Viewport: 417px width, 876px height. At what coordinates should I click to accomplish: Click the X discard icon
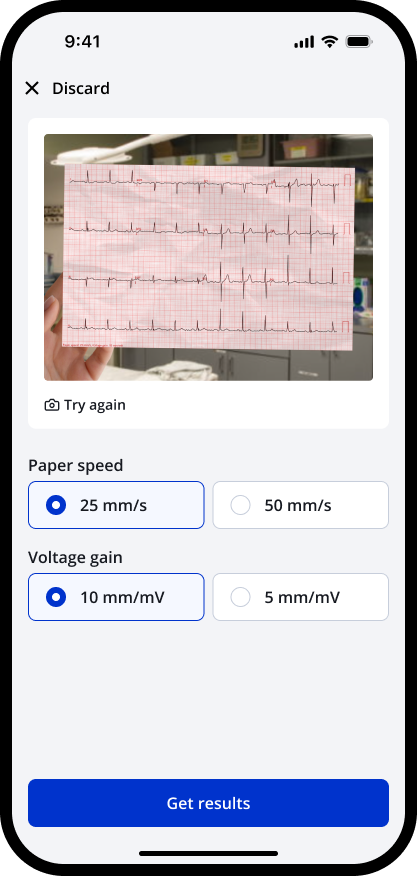click(32, 88)
